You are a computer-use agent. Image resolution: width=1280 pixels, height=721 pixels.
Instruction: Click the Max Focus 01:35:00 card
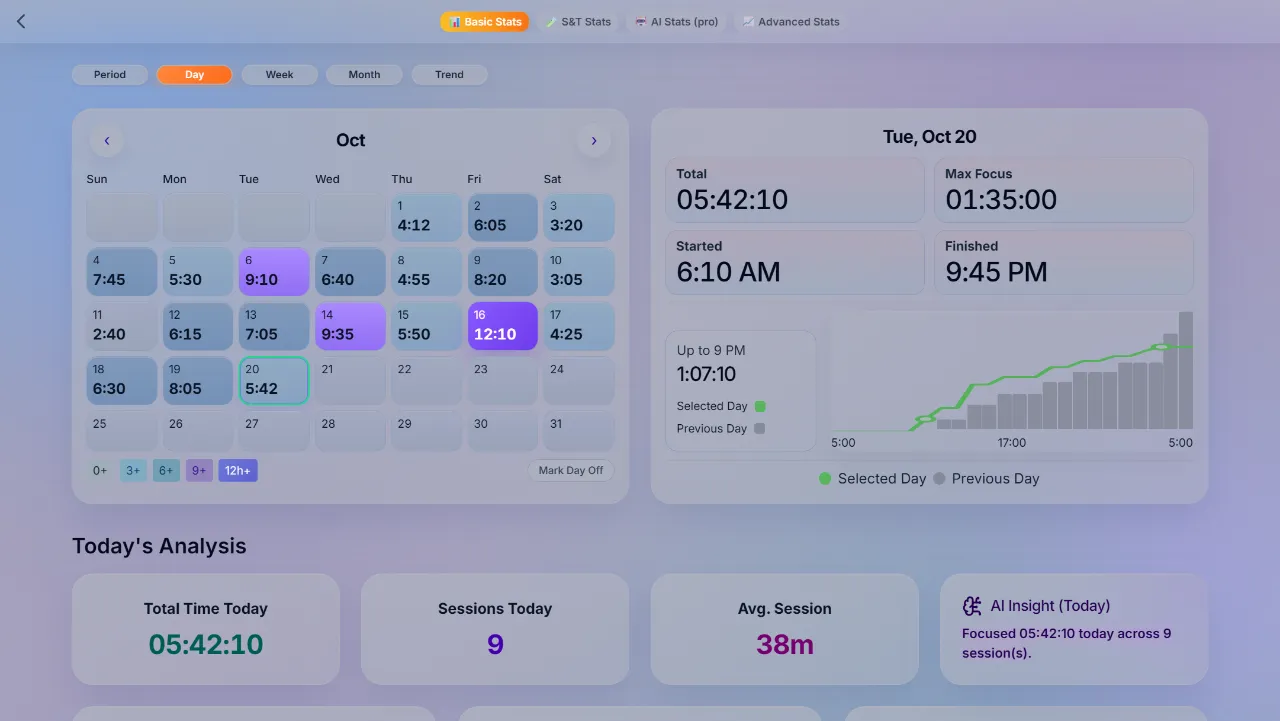click(1064, 190)
